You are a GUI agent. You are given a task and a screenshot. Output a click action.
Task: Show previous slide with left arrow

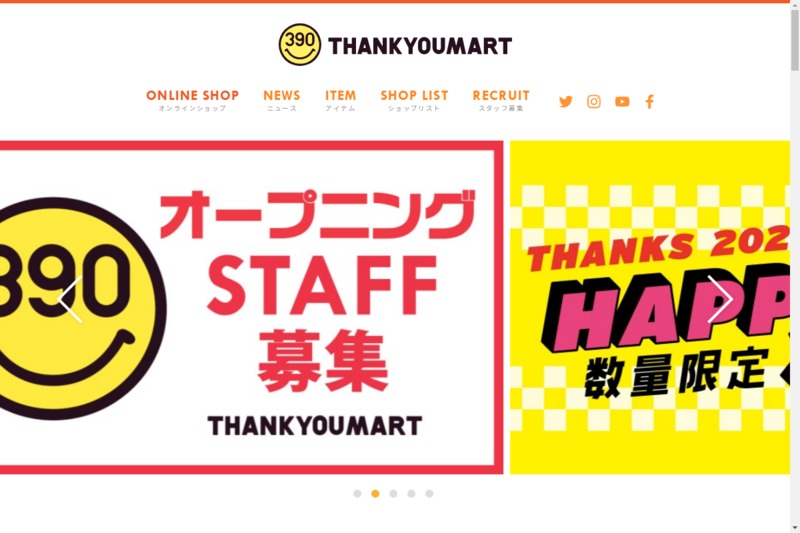(x=70, y=299)
